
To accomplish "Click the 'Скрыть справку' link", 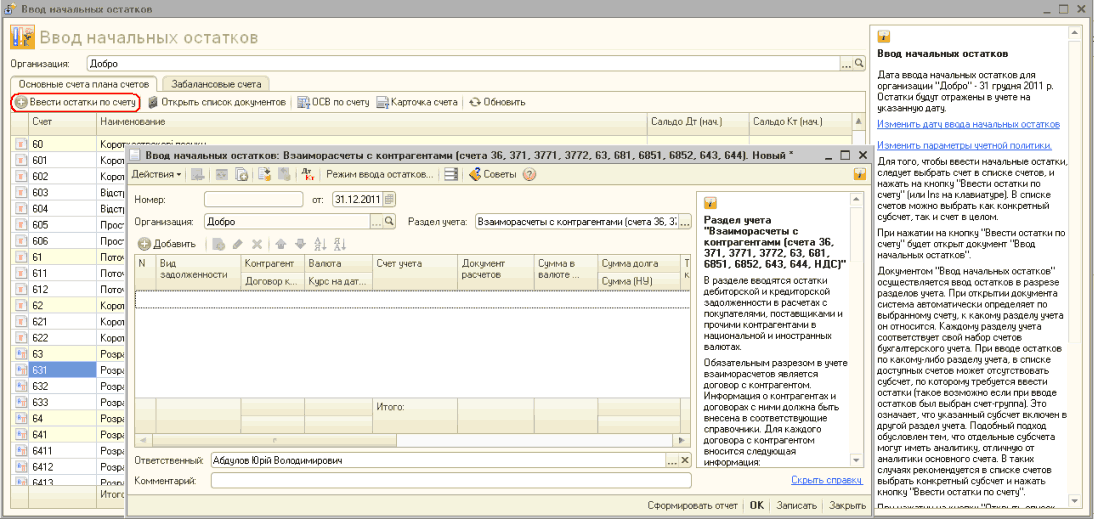I will tap(827, 480).
